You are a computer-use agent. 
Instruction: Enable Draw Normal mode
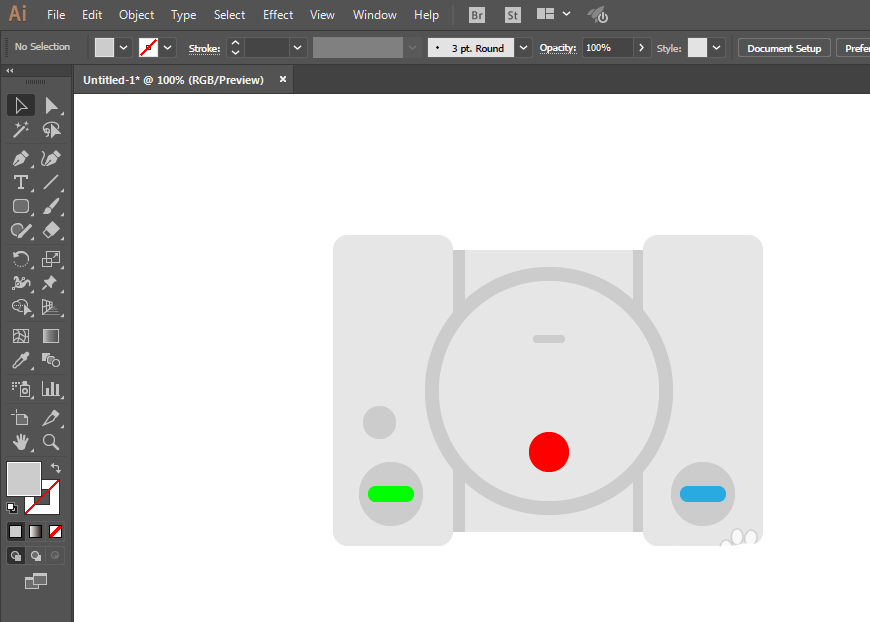pyautogui.click(x=16, y=555)
